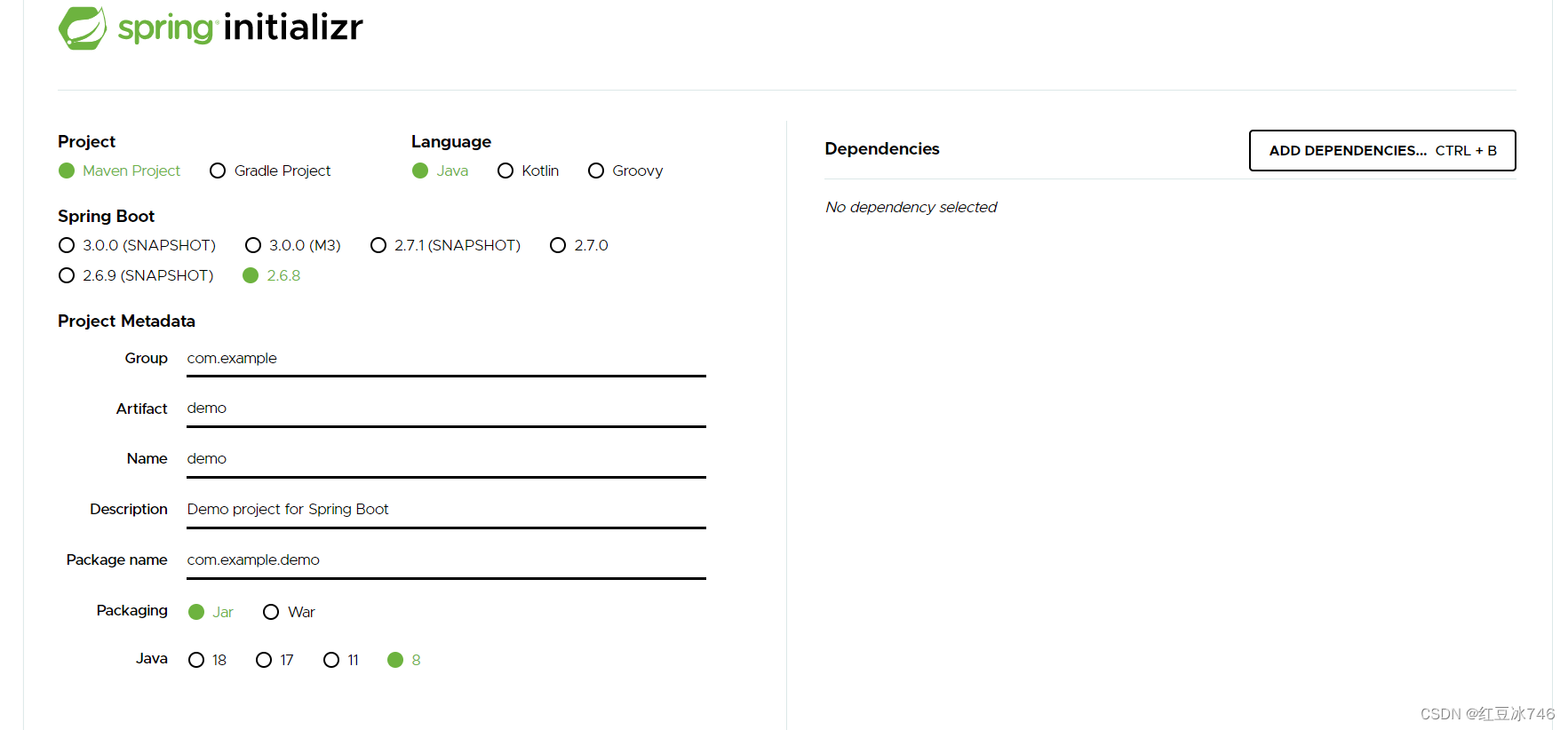Screen dimensions: 1568x730
Task: Focus the Package name field
Action: pyautogui.click(x=446, y=560)
